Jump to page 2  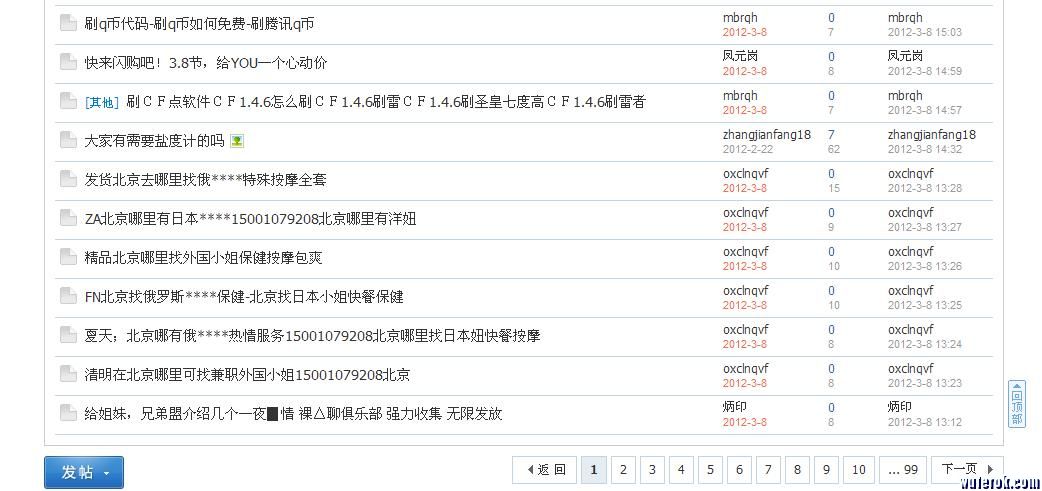click(623, 470)
